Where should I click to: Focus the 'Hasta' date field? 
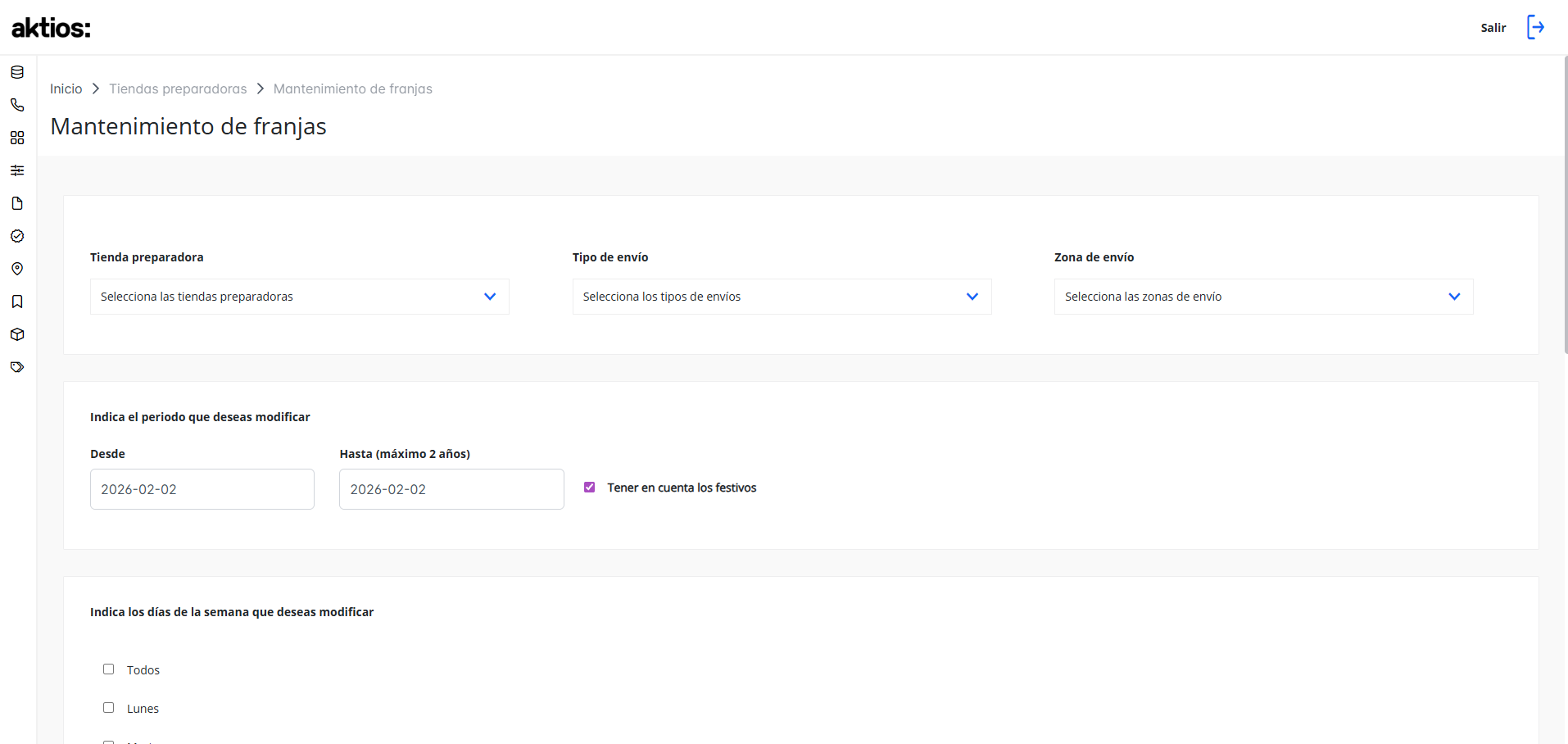(451, 489)
